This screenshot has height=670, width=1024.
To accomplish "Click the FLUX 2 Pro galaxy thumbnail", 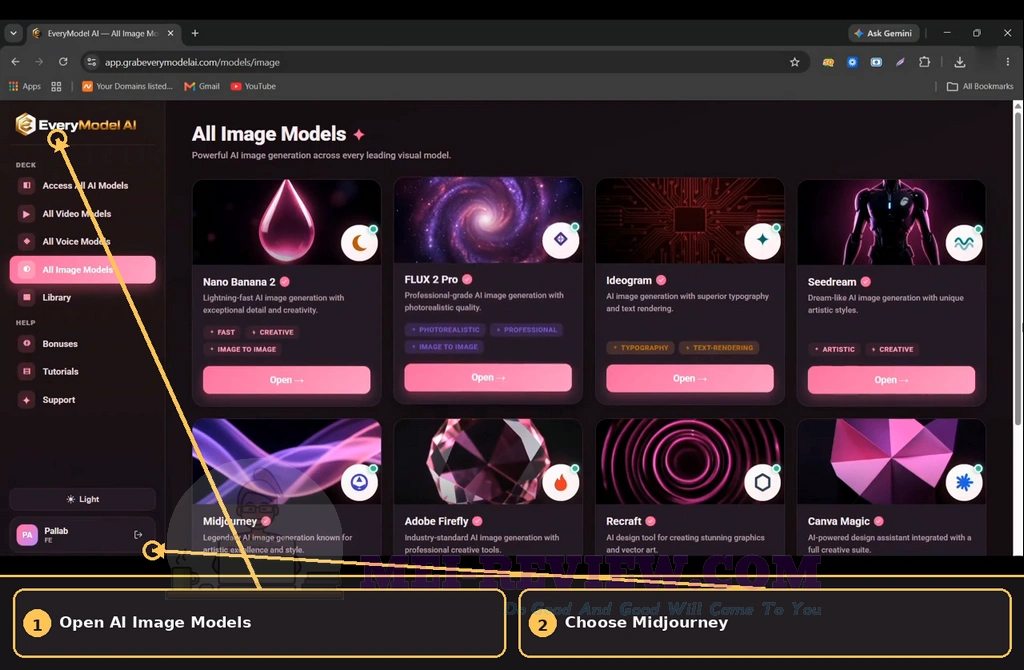I will 488,220.
